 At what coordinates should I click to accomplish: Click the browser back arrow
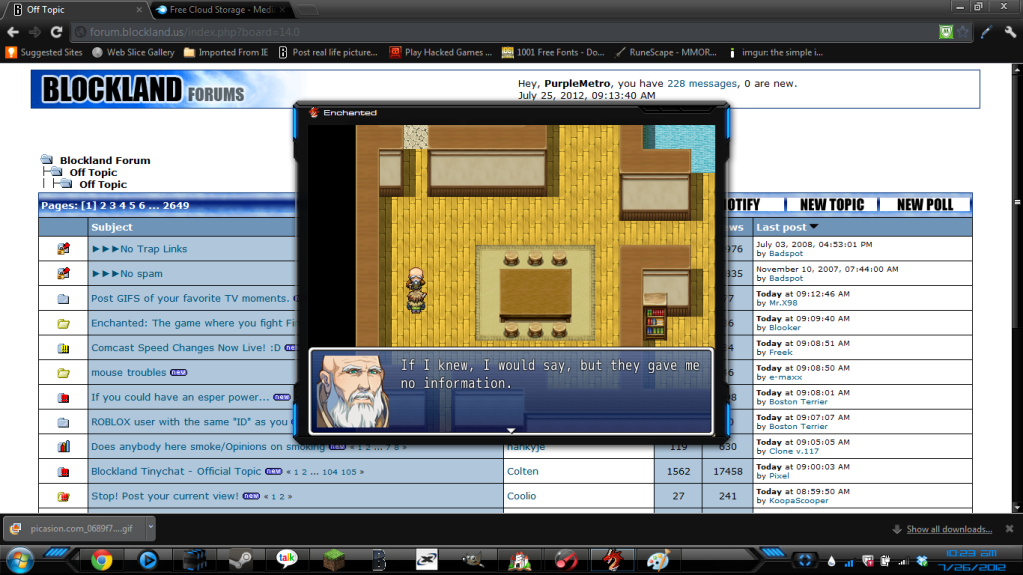pos(13,32)
